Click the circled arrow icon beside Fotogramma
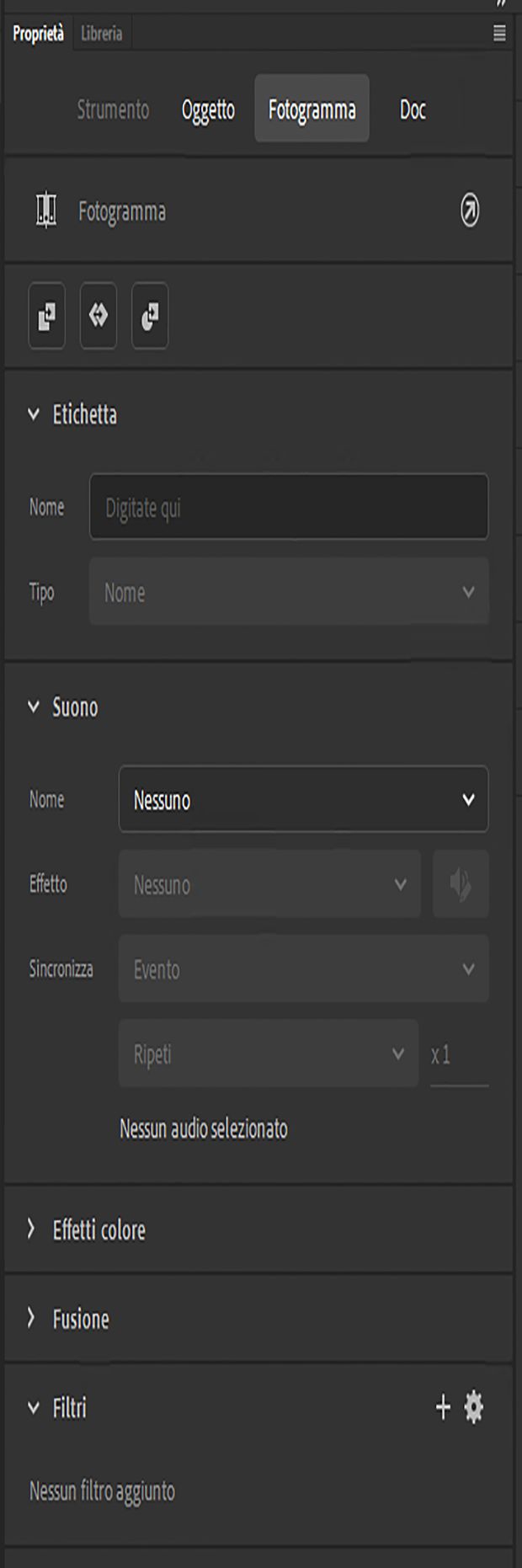This screenshot has width=522, height=1568. [470, 211]
